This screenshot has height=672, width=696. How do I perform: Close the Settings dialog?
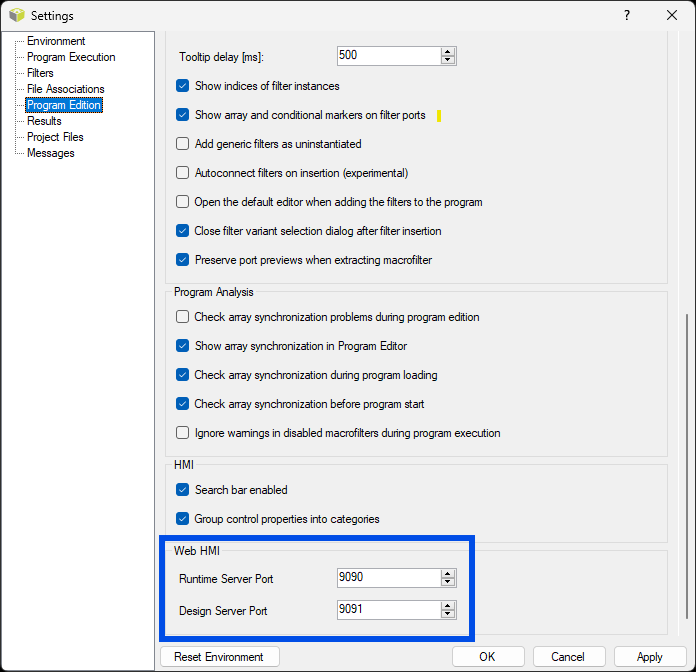tap(672, 16)
